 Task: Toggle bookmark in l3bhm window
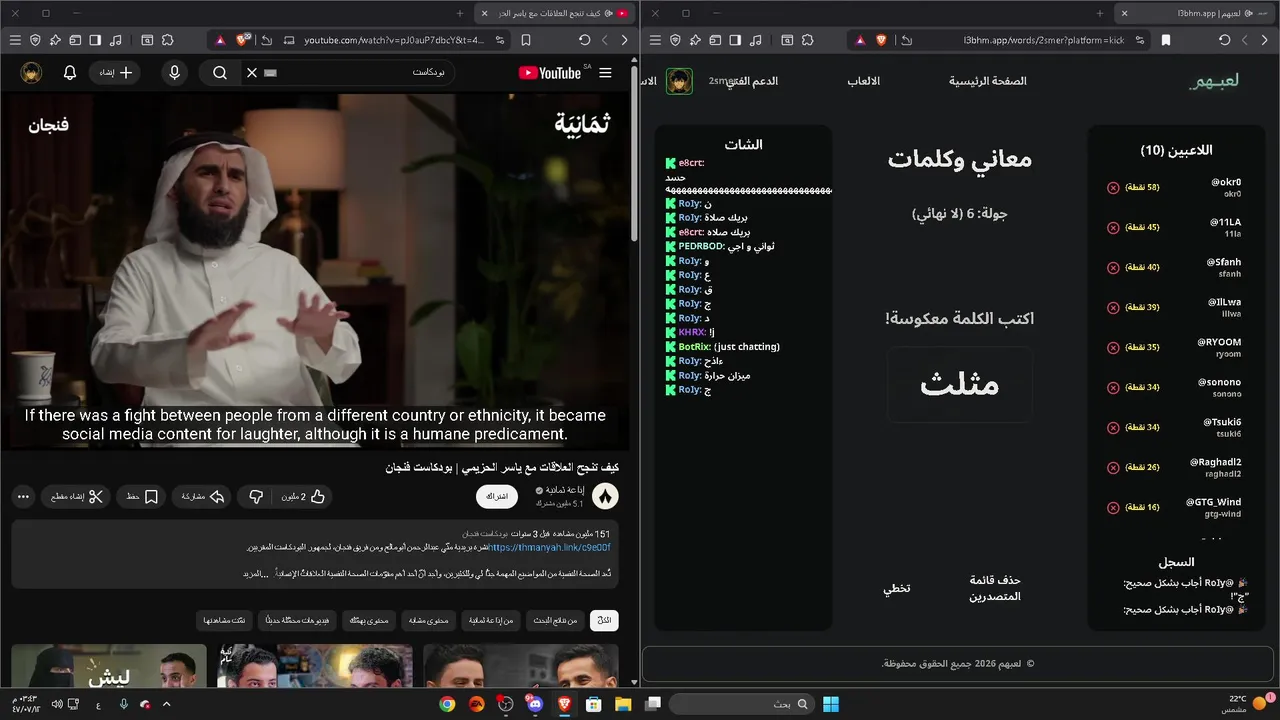(x=1166, y=40)
